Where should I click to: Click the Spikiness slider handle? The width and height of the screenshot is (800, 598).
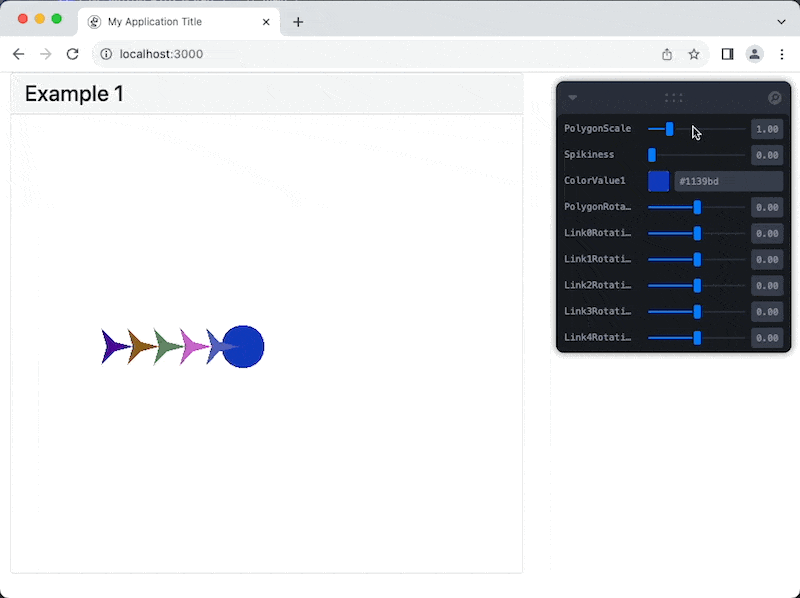(x=652, y=155)
